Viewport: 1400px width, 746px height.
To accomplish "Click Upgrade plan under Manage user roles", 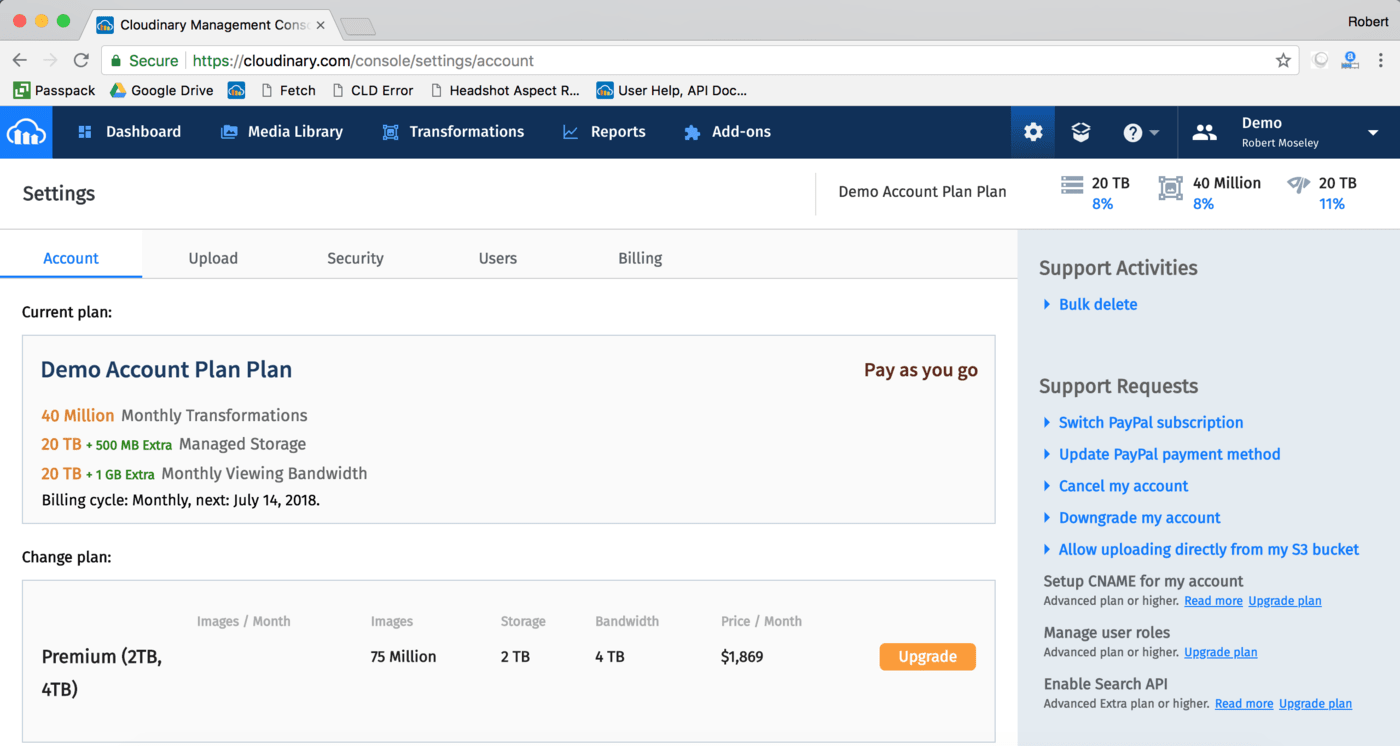I will point(1221,652).
